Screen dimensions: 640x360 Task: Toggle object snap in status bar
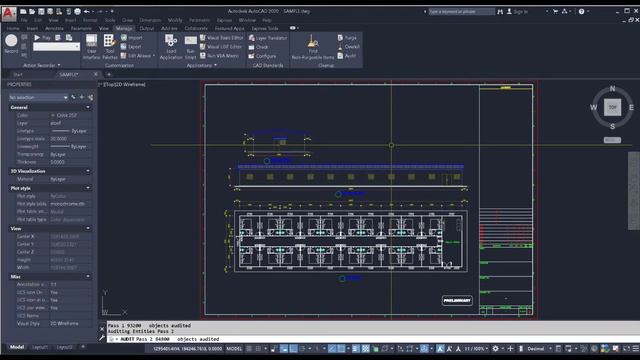coord(341,349)
